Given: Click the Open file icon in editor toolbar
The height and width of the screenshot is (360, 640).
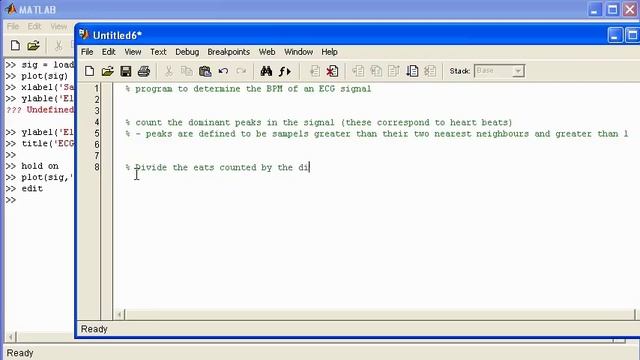Looking at the screenshot, I should point(107,71).
